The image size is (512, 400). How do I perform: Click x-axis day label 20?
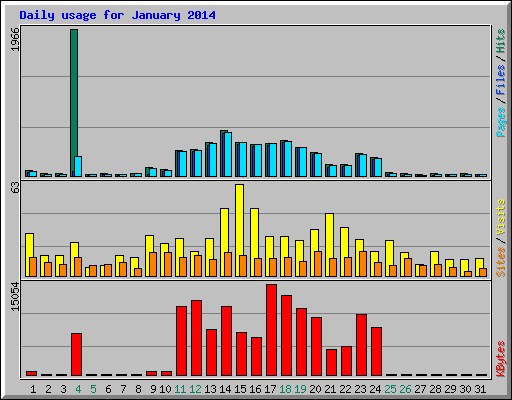[315, 389]
